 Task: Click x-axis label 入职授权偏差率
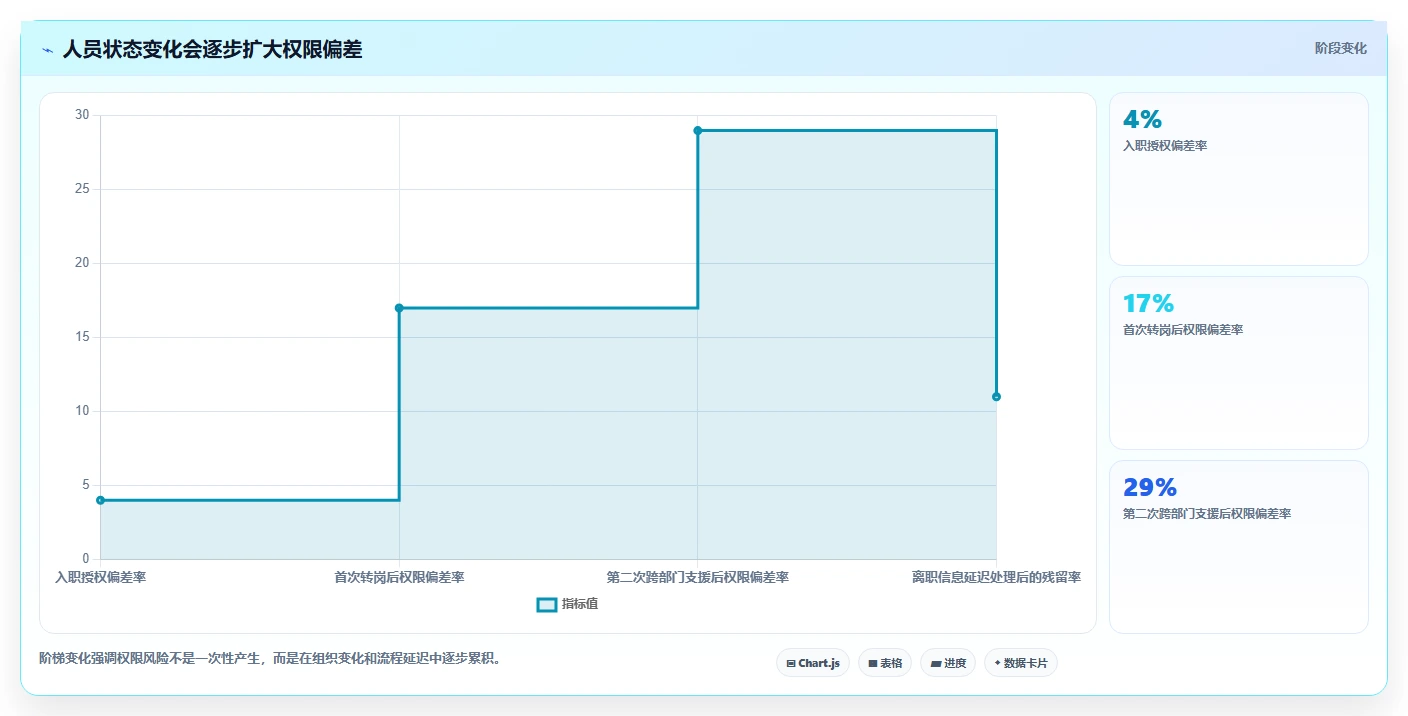(x=100, y=577)
